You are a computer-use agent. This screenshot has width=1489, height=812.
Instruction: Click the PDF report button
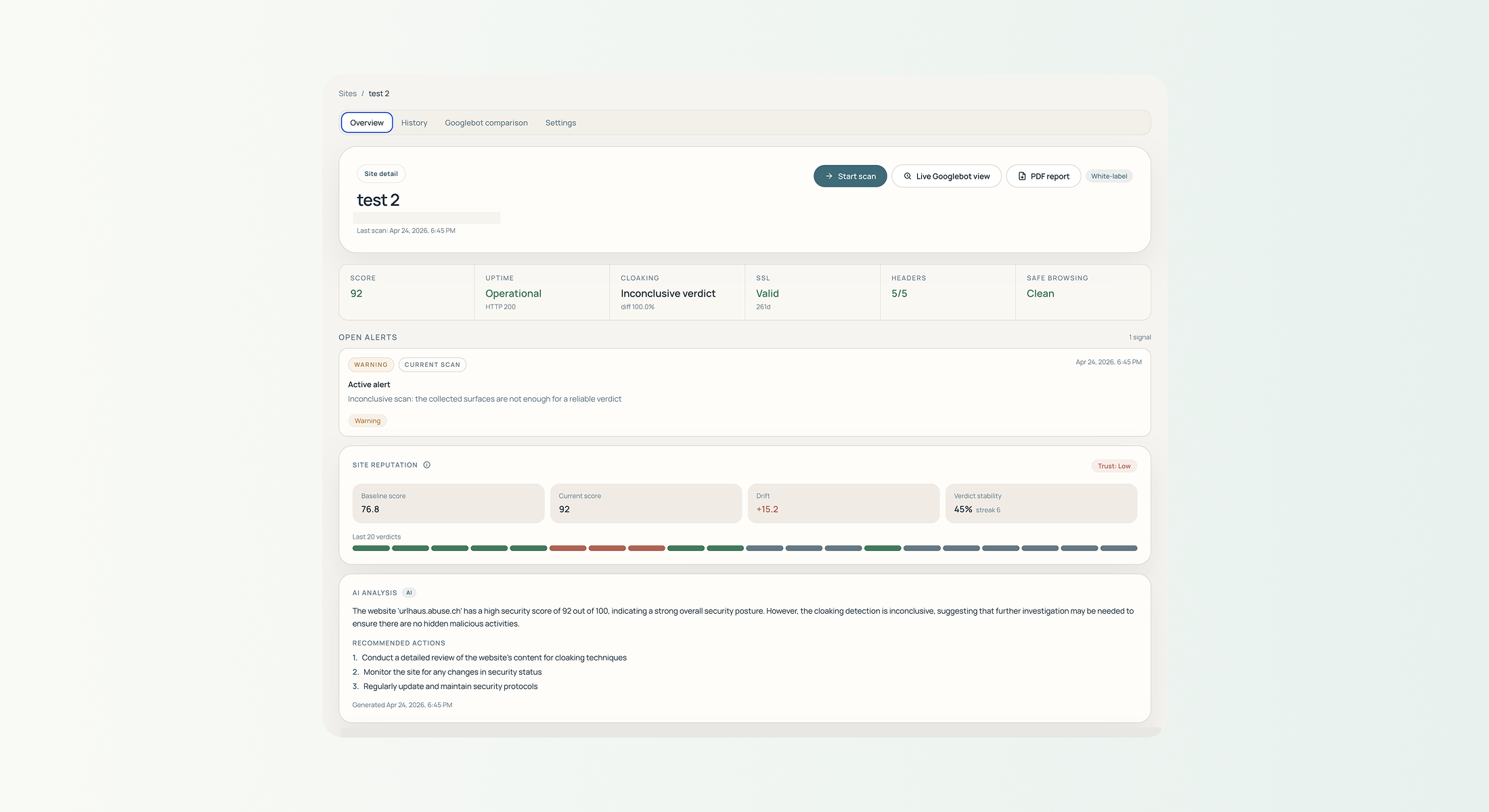[1043, 176]
